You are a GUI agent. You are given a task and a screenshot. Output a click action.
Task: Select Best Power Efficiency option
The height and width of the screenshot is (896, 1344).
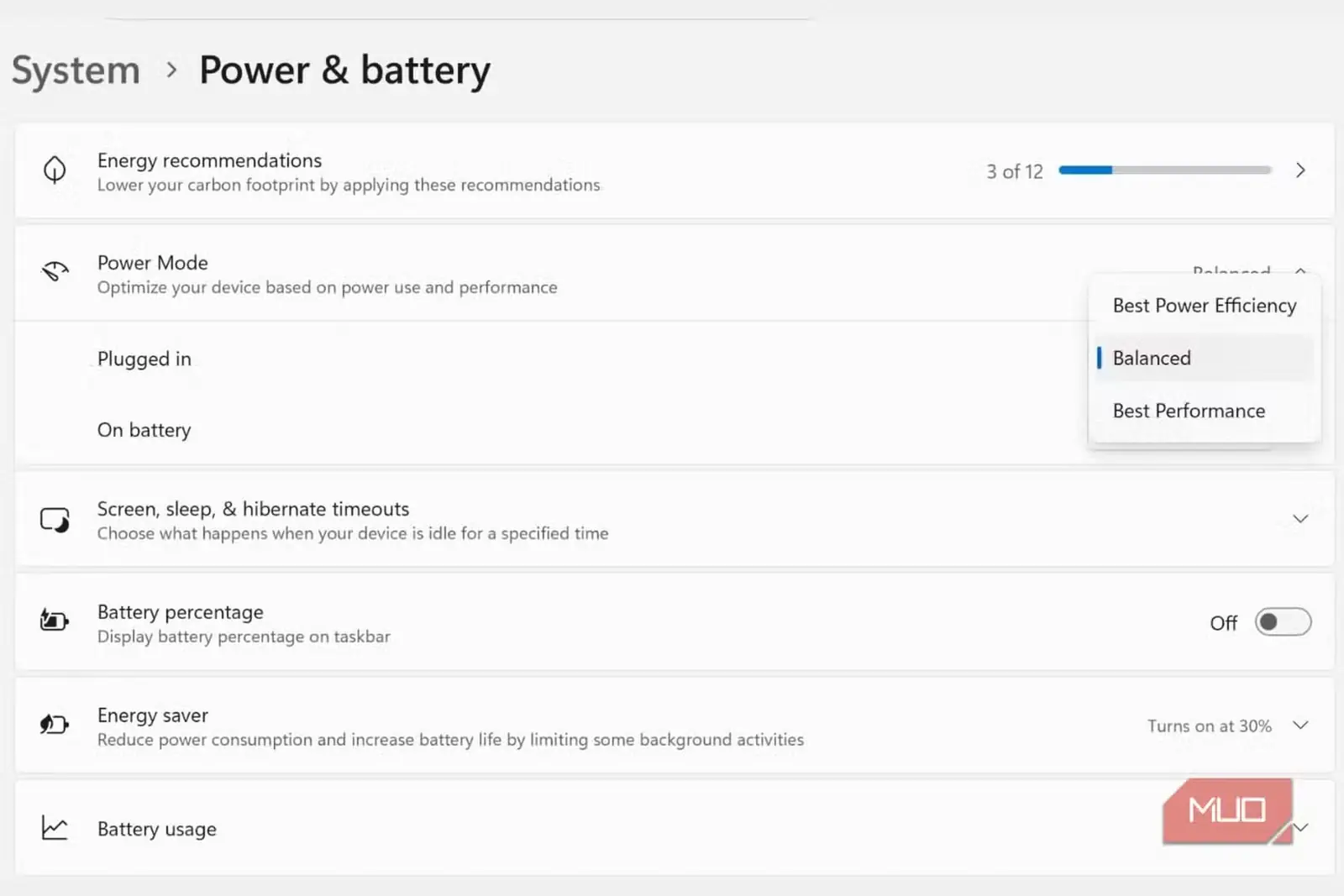tap(1205, 306)
